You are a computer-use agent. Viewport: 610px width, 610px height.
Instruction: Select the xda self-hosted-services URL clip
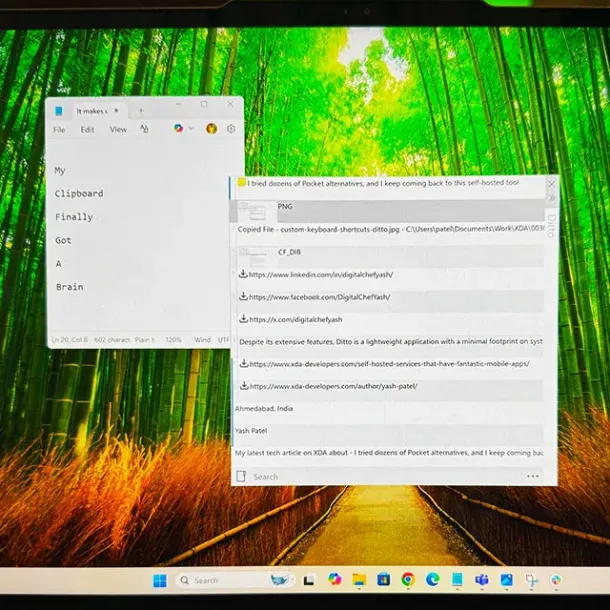pos(388,368)
